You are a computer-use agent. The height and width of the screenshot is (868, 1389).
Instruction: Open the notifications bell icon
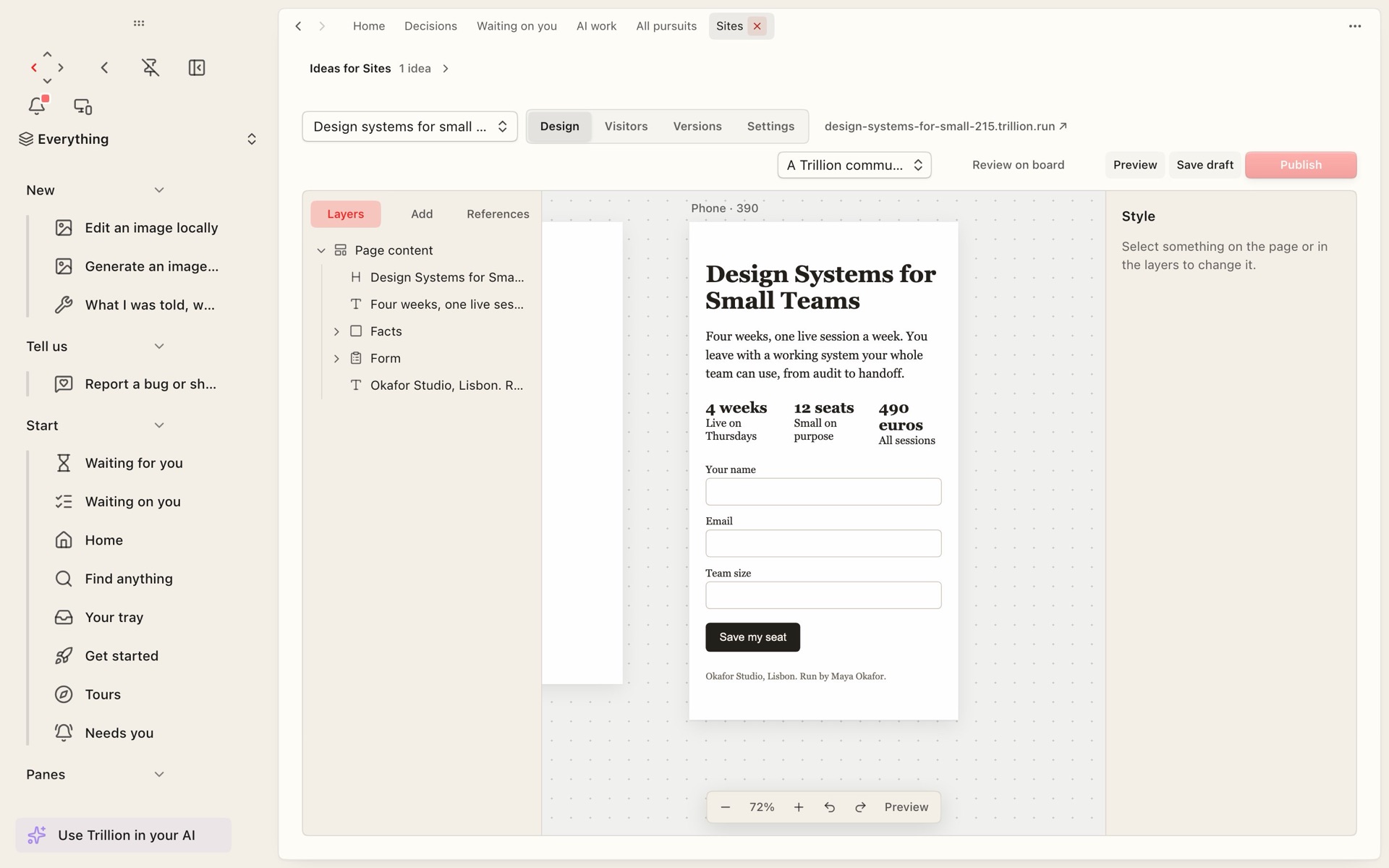(x=37, y=106)
